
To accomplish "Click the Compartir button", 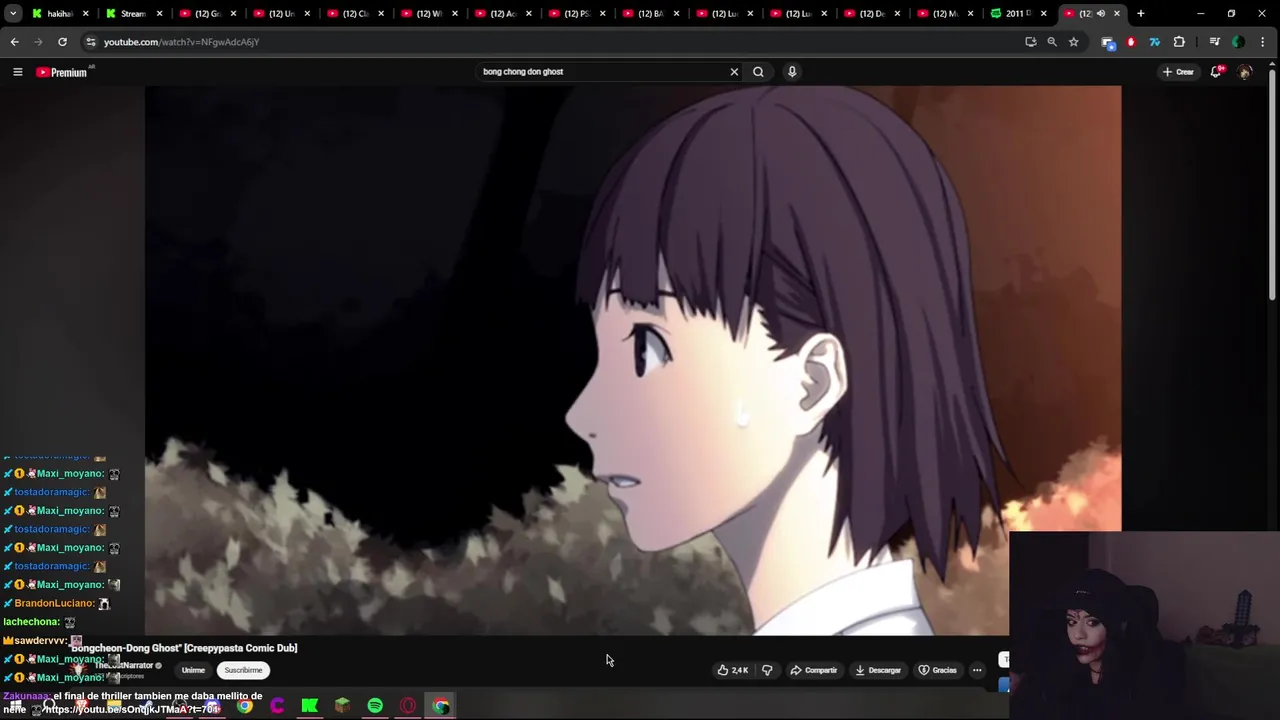I will coord(813,670).
